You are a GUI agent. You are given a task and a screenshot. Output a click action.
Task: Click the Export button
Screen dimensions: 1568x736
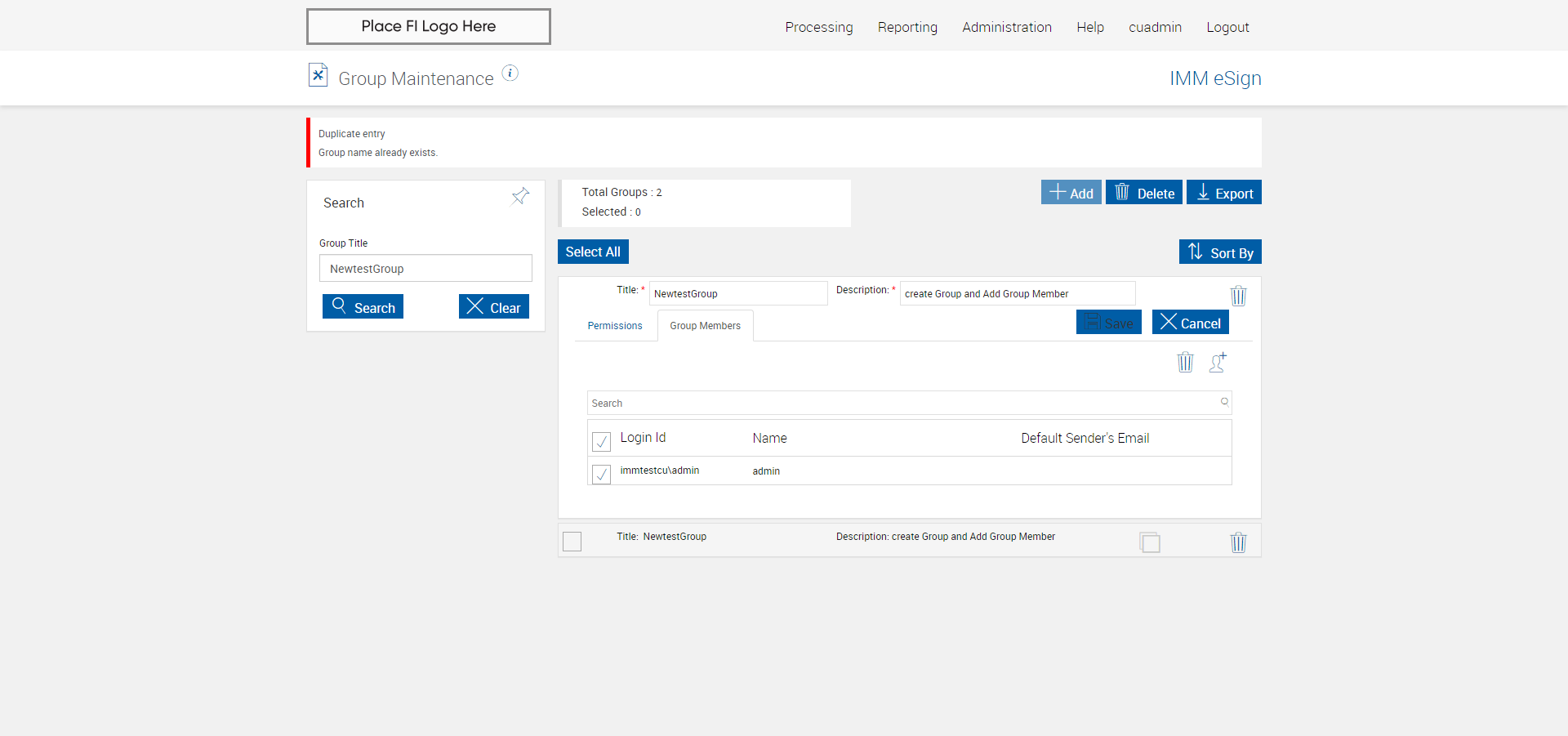click(x=1223, y=193)
